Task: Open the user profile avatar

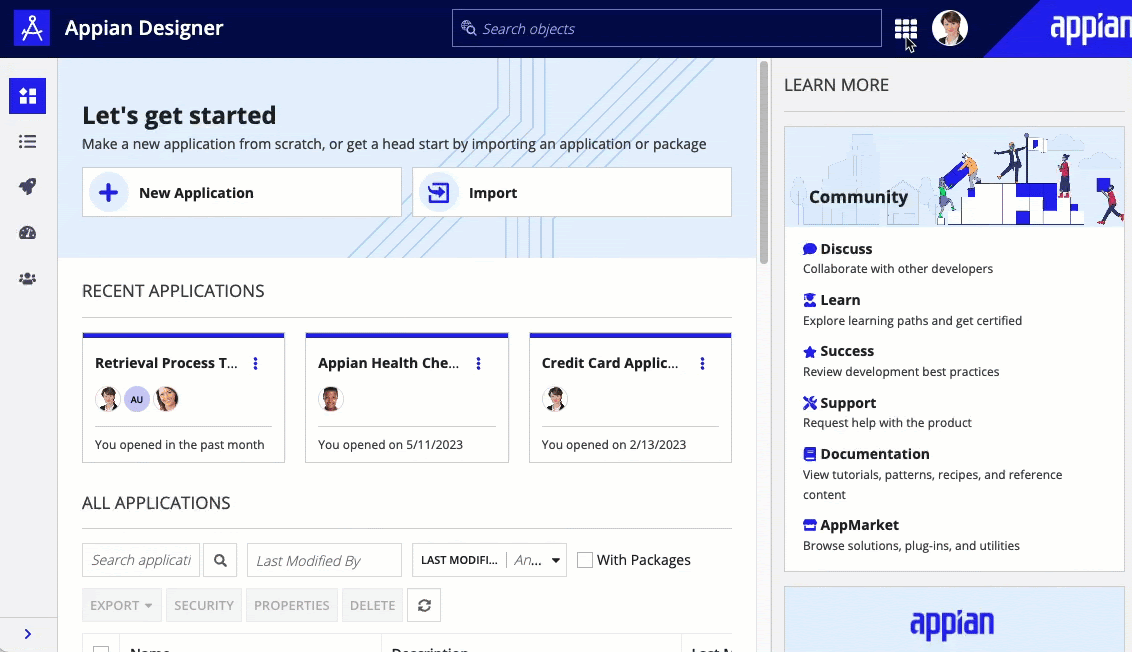Action: (949, 29)
